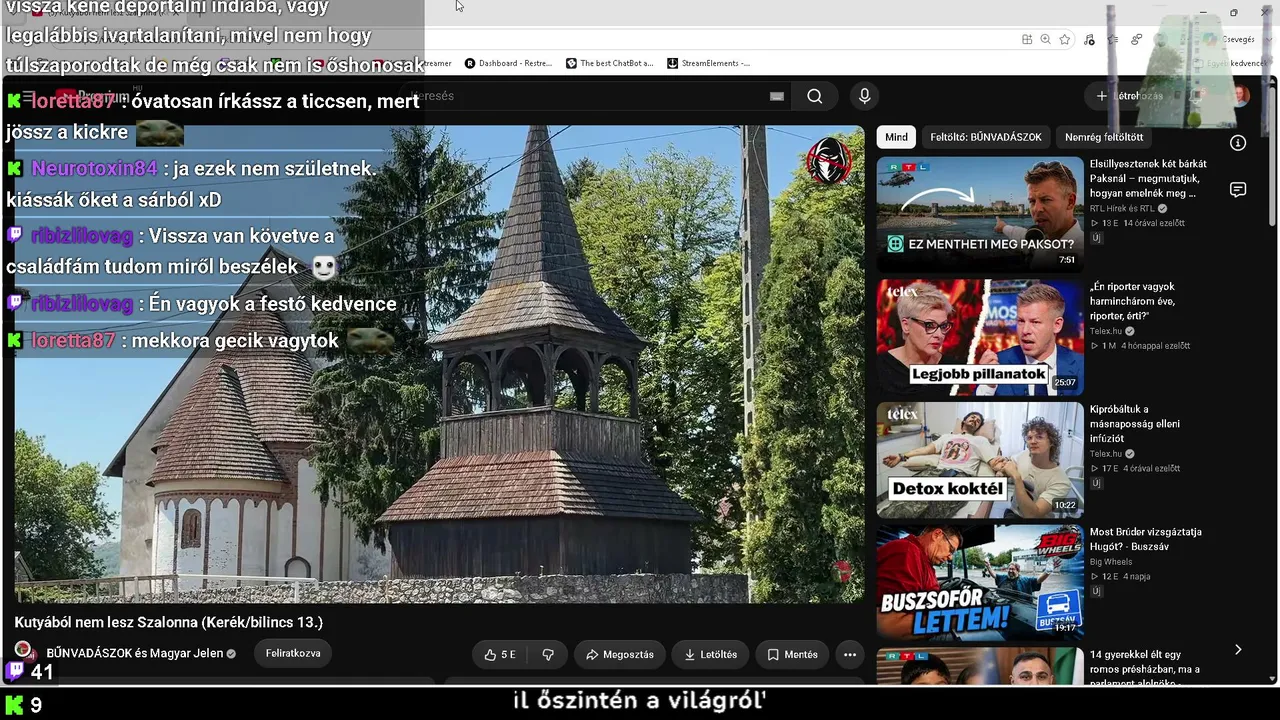Open the Csevegés chat button in browser toolbar
Screen dimensions: 1280x720
pos(1228,39)
